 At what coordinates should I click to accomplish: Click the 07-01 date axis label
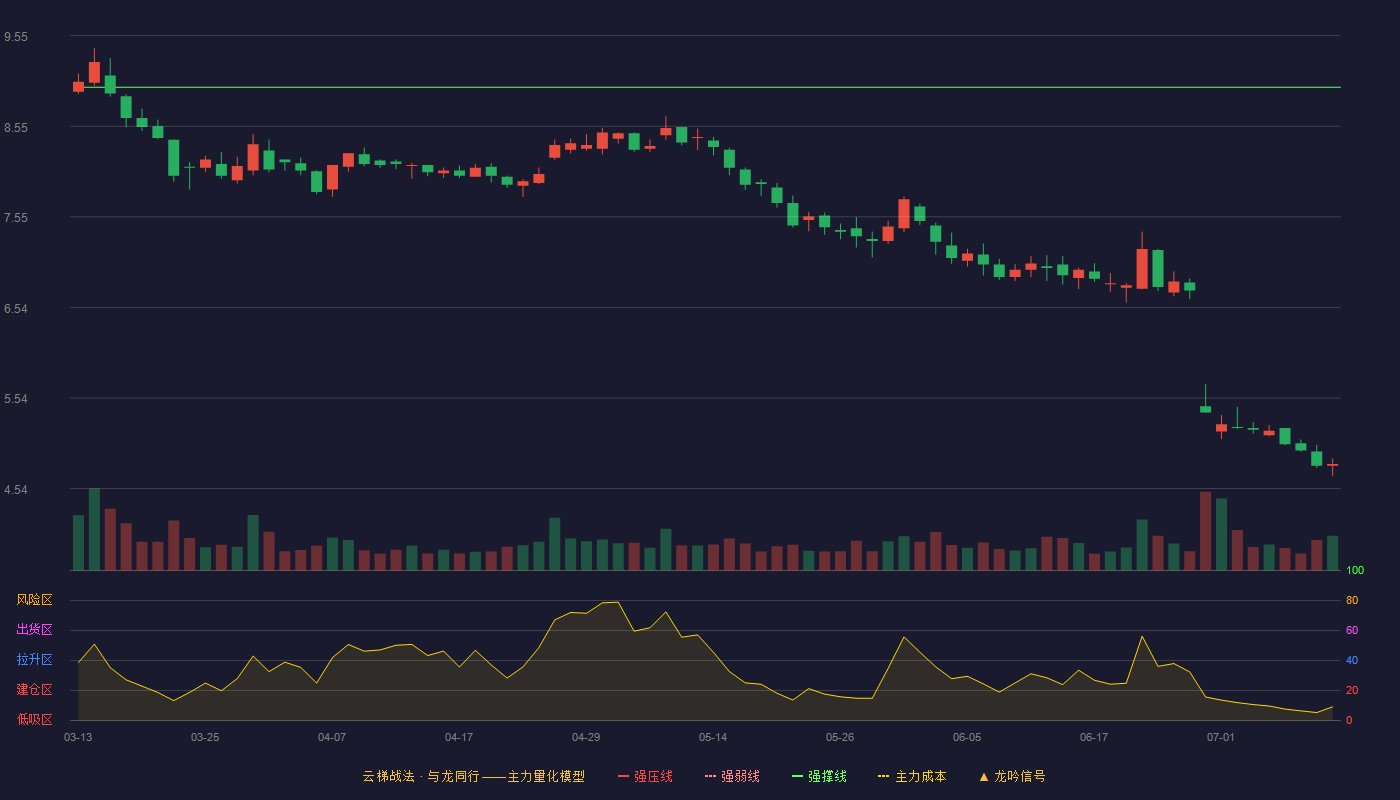point(1221,737)
